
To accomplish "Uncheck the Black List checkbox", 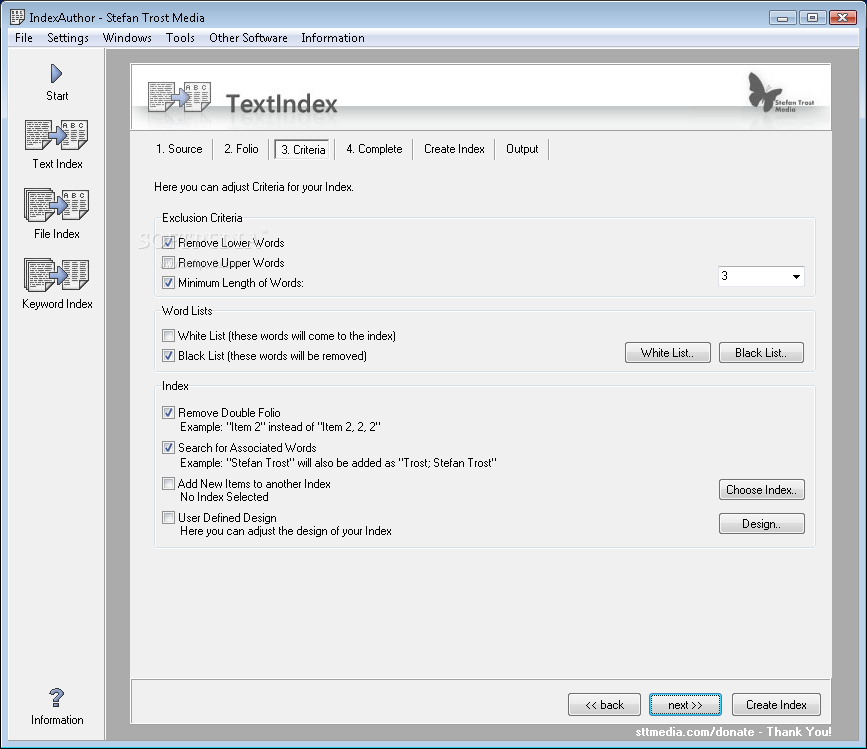I will coord(169,355).
